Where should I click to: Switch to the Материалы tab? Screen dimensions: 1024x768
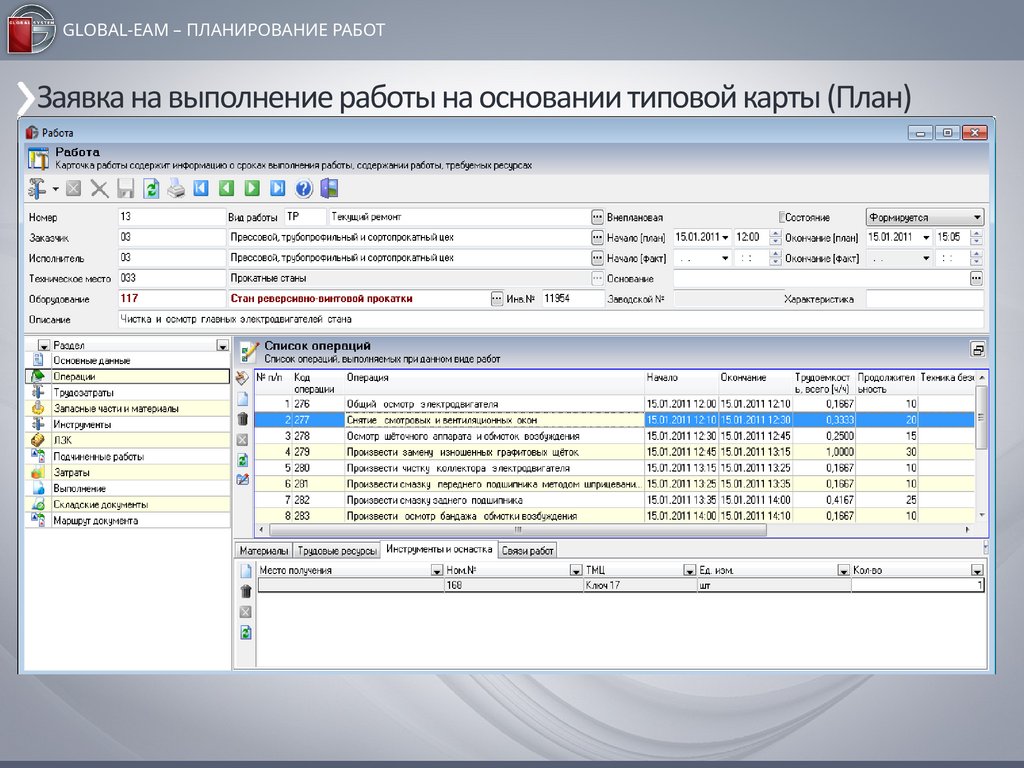[264, 551]
